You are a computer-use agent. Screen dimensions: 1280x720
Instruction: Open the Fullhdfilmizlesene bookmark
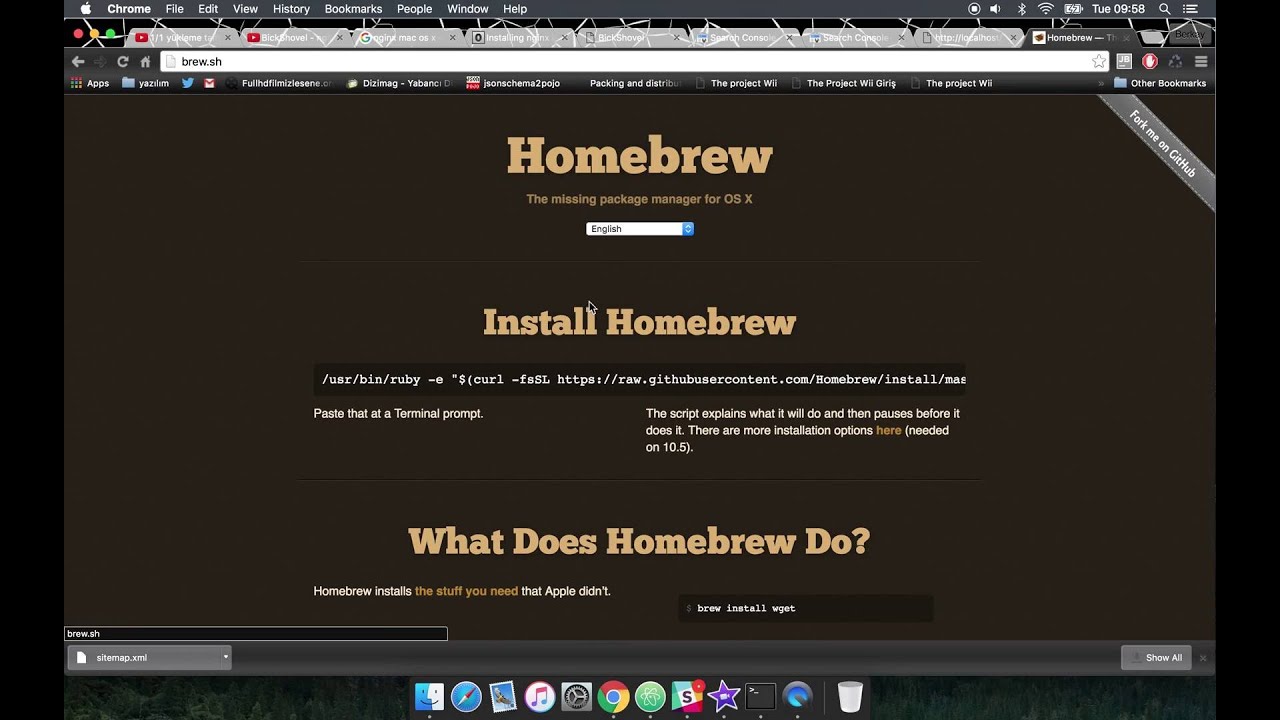click(x=278, y=83)
